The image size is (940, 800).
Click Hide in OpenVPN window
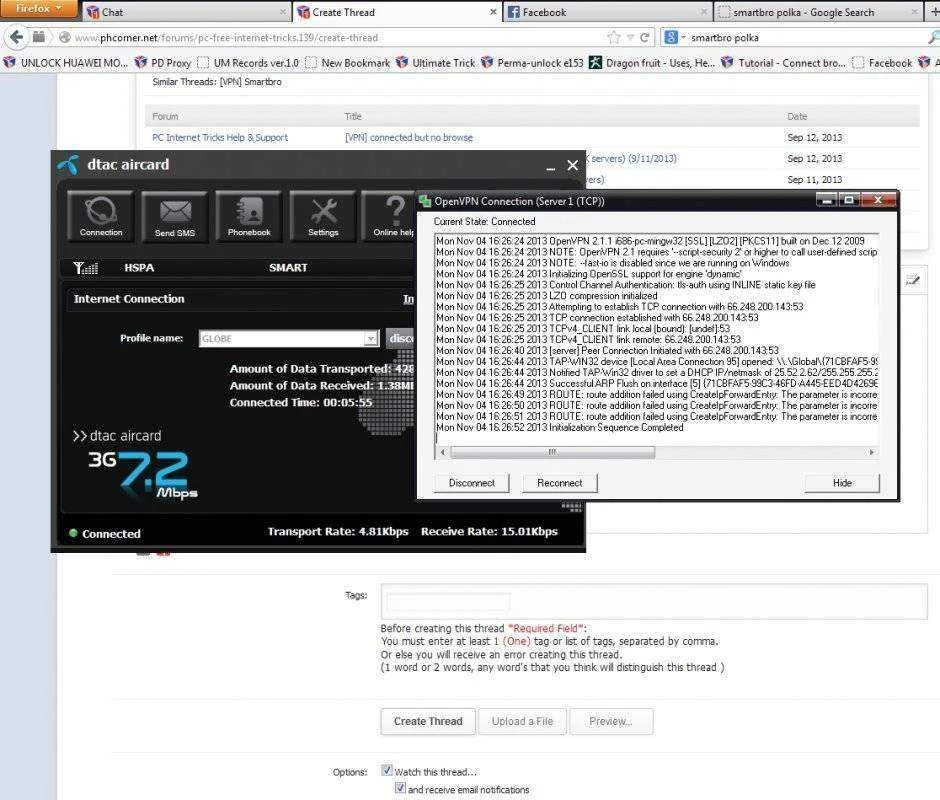click(x=842, y=483)
